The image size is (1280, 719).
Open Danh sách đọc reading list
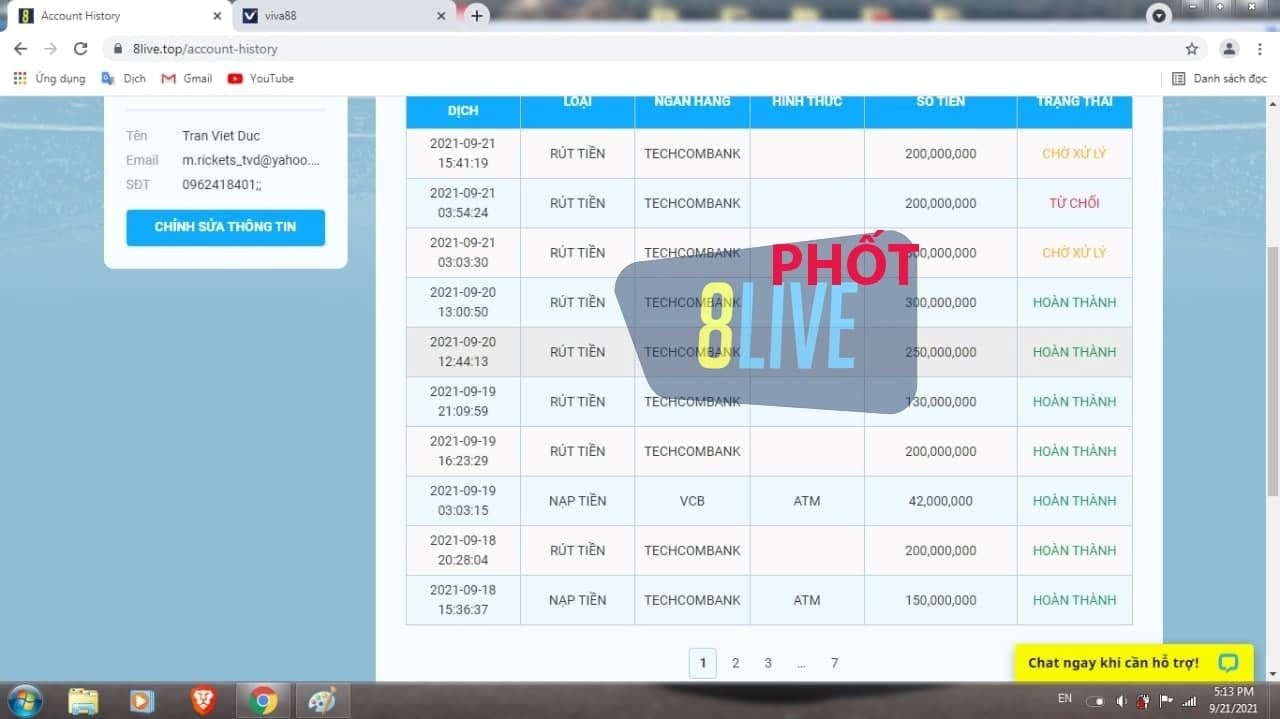tap(1219, 78)
